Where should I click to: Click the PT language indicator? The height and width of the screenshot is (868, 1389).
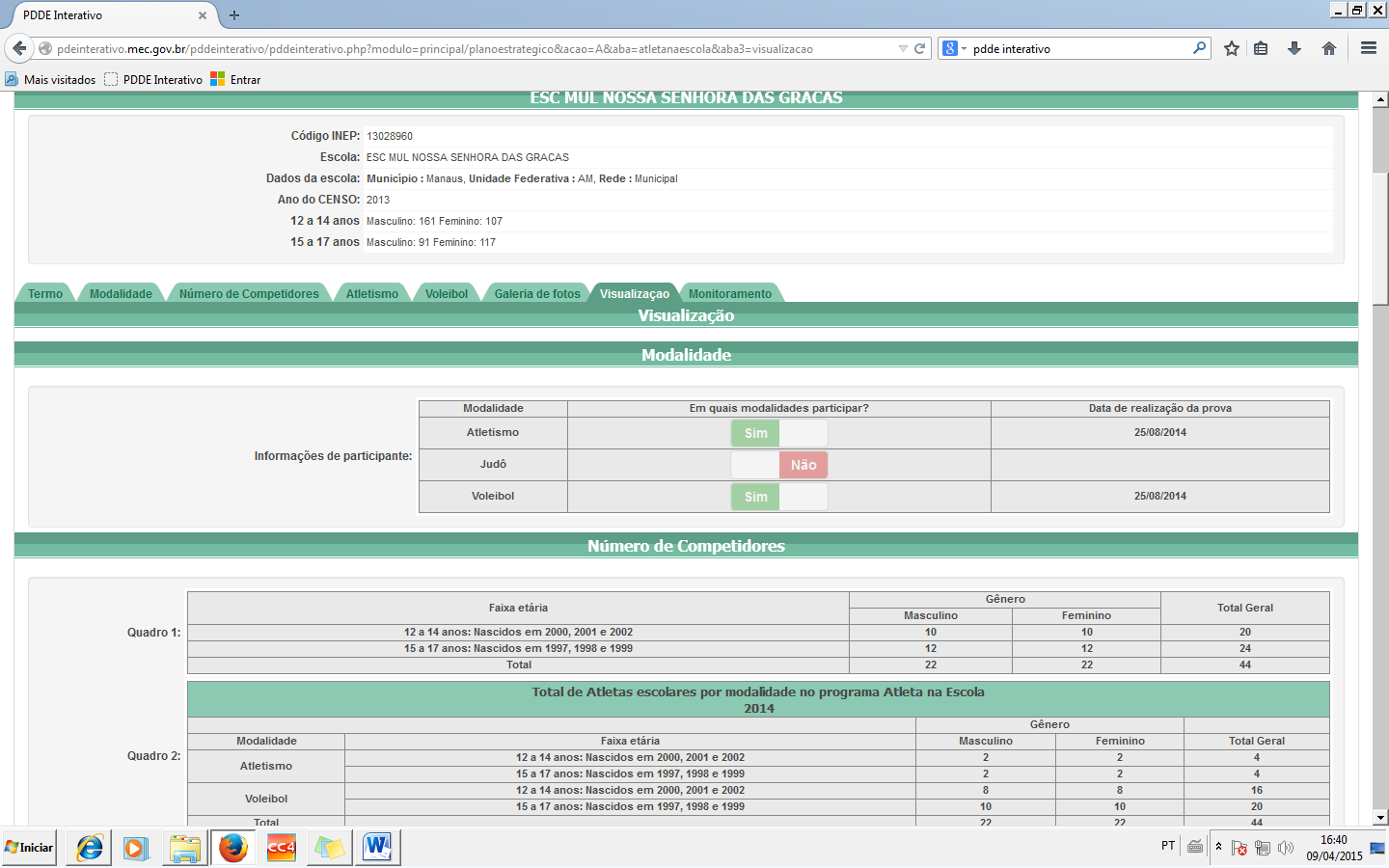click(1168, 846)
